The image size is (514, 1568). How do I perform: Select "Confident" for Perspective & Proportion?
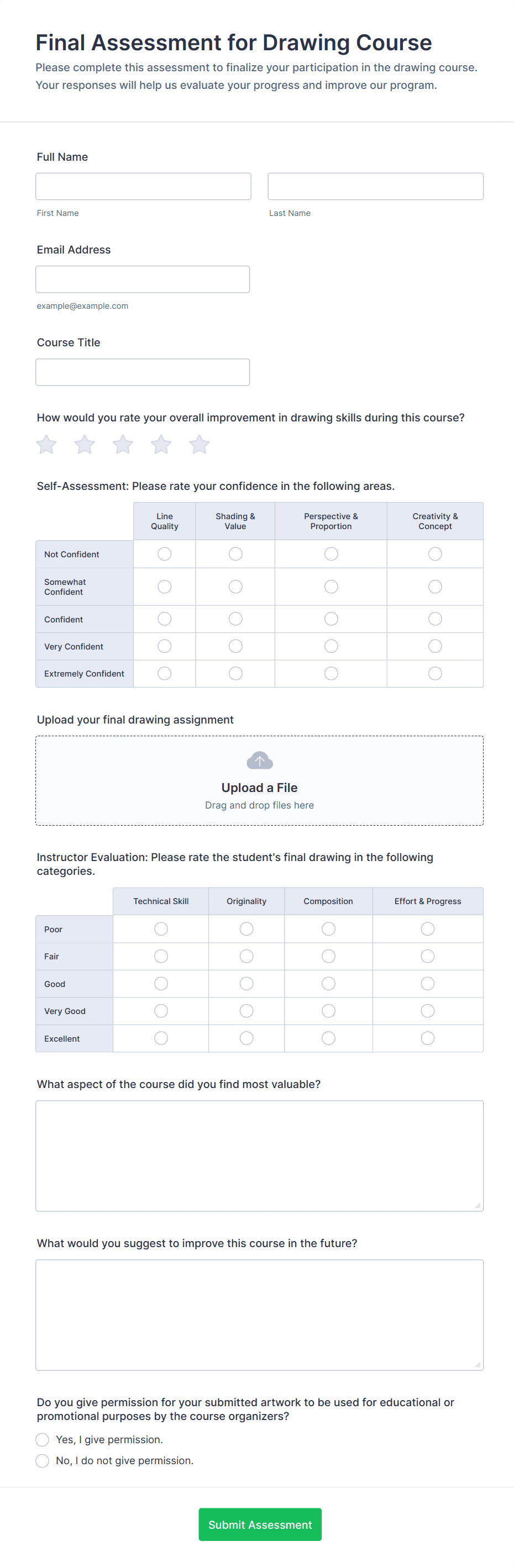pyautogui.click(x=331, y=619)
